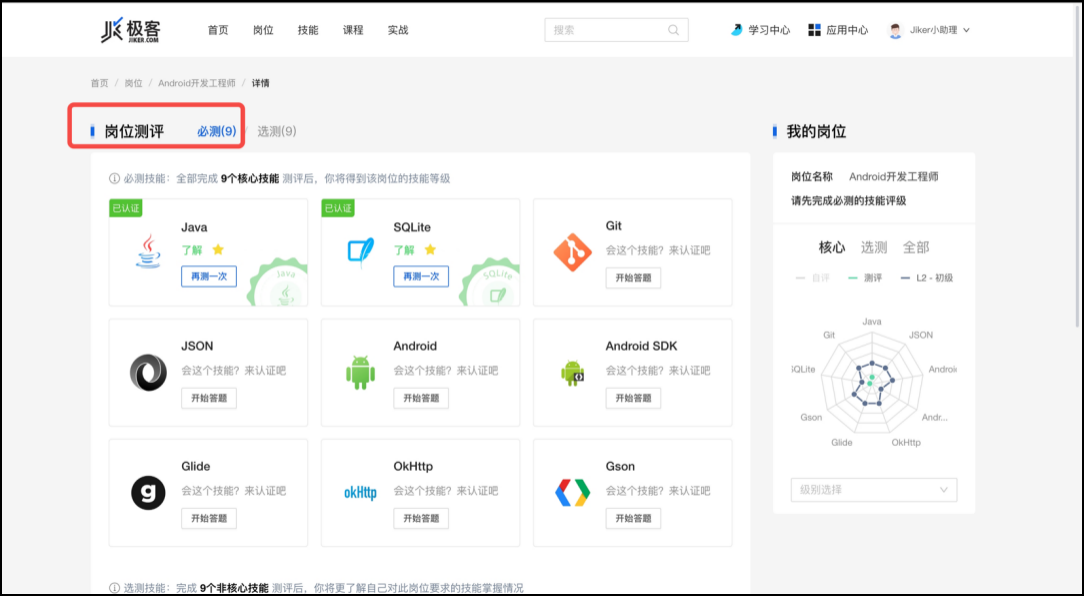Click the 我的岗位 heading
Image resolution: width=1084 pixels, height=598 pixels.
(x=816, y=131)
